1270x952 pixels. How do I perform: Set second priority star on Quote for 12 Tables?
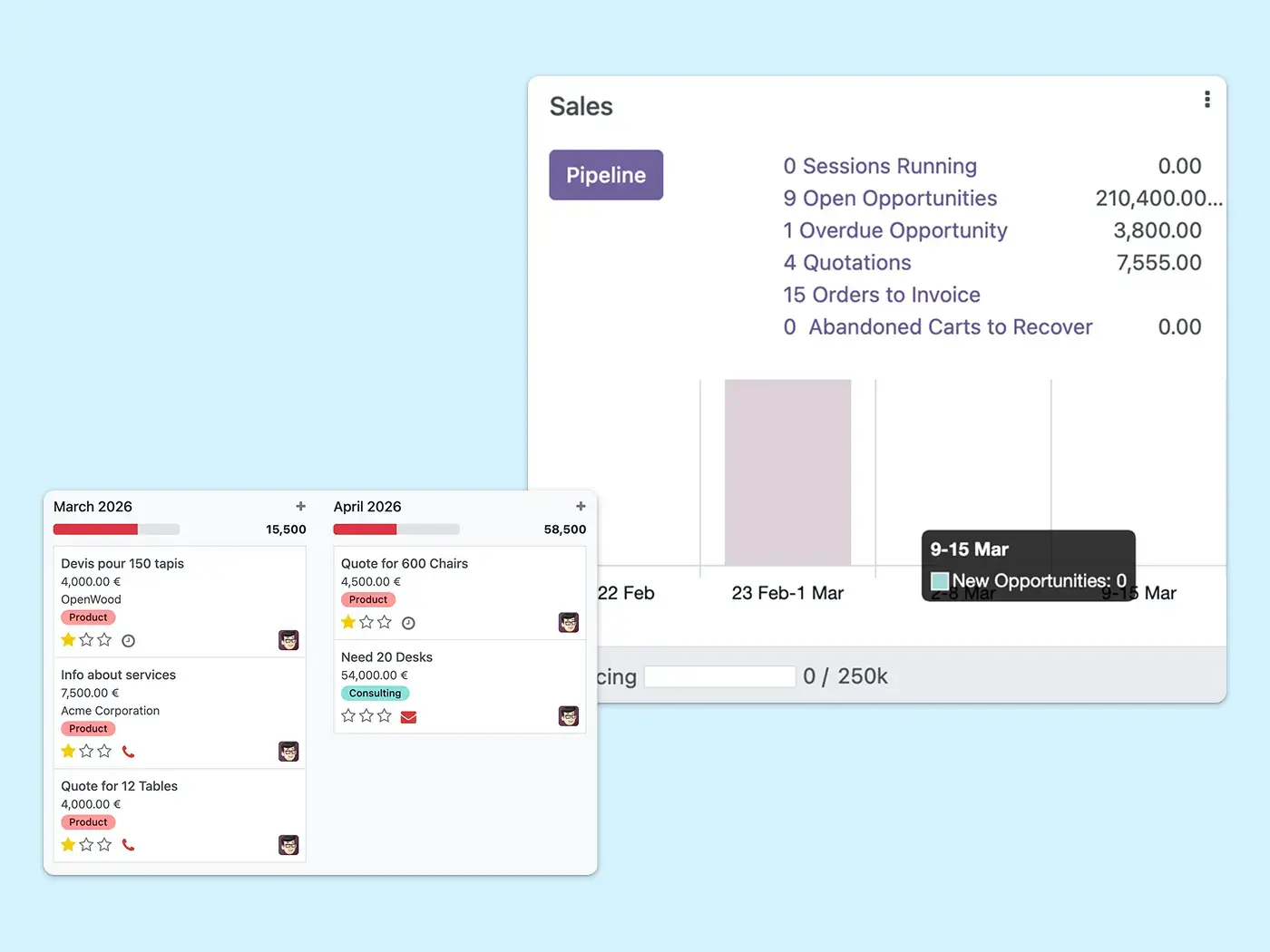86,845
